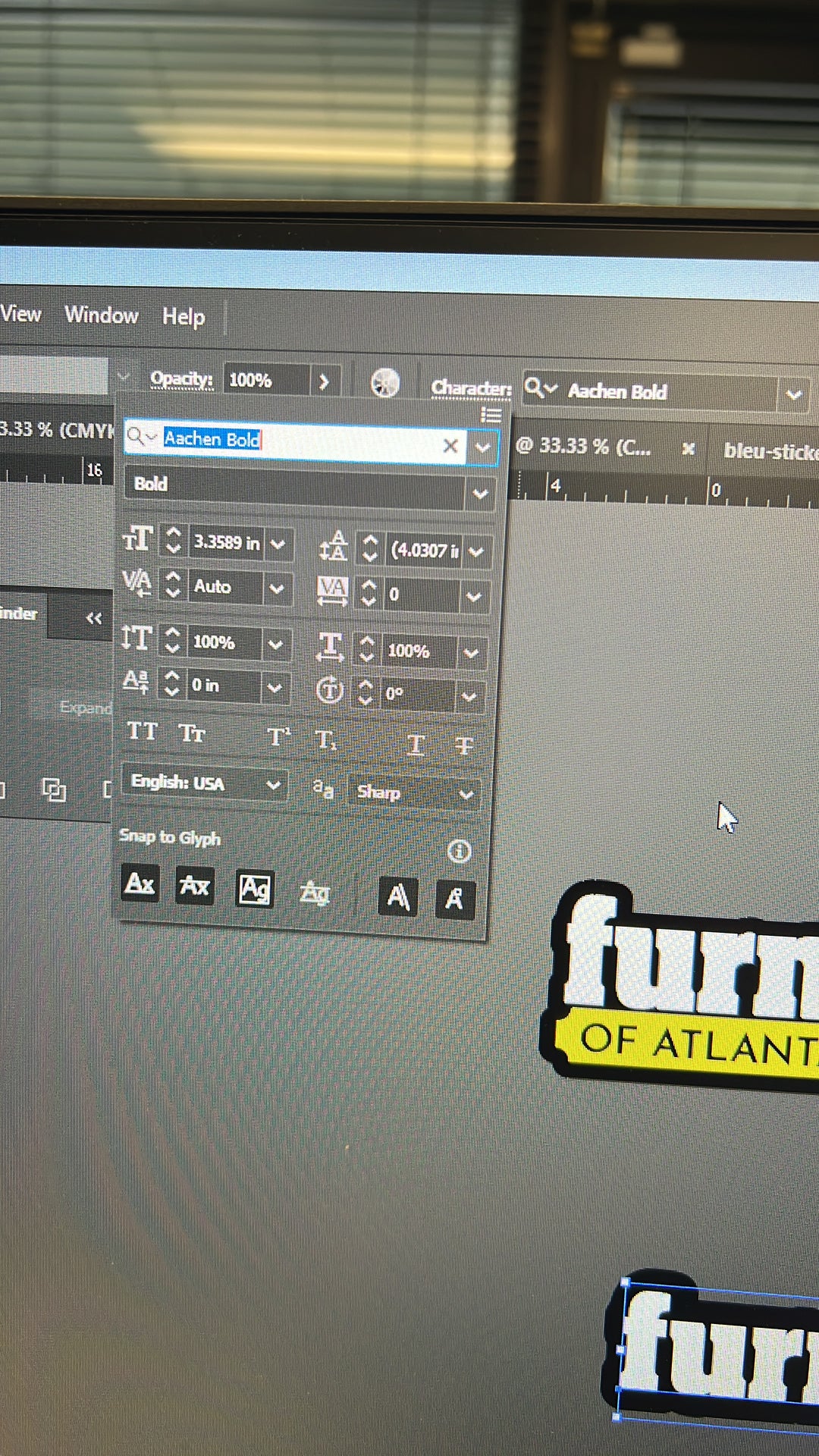Toggle Snap to Glyph Baseline icon

click(x=140, y=883)
